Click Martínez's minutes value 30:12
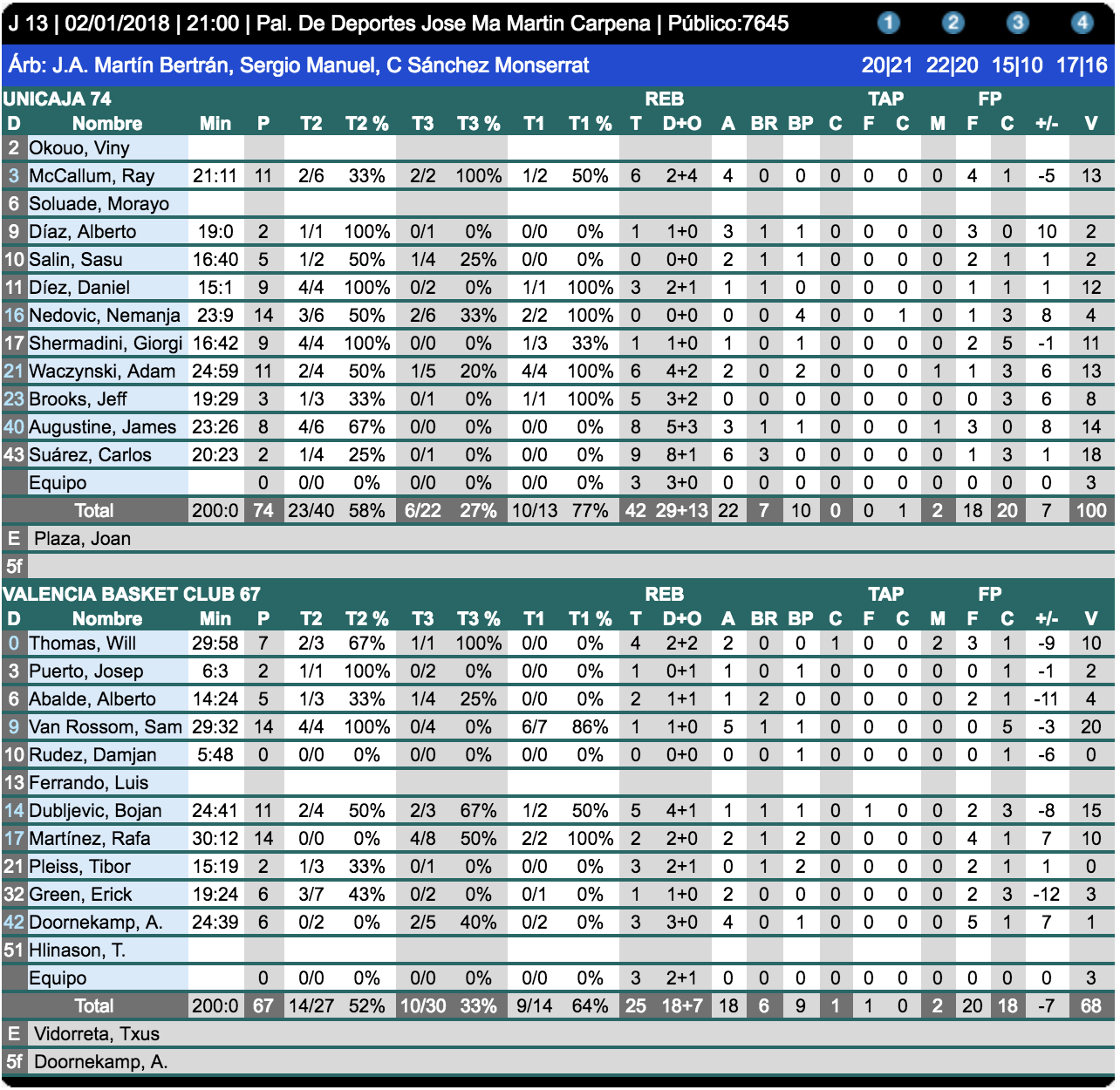 pyautogui.click(x=215, y=839)
